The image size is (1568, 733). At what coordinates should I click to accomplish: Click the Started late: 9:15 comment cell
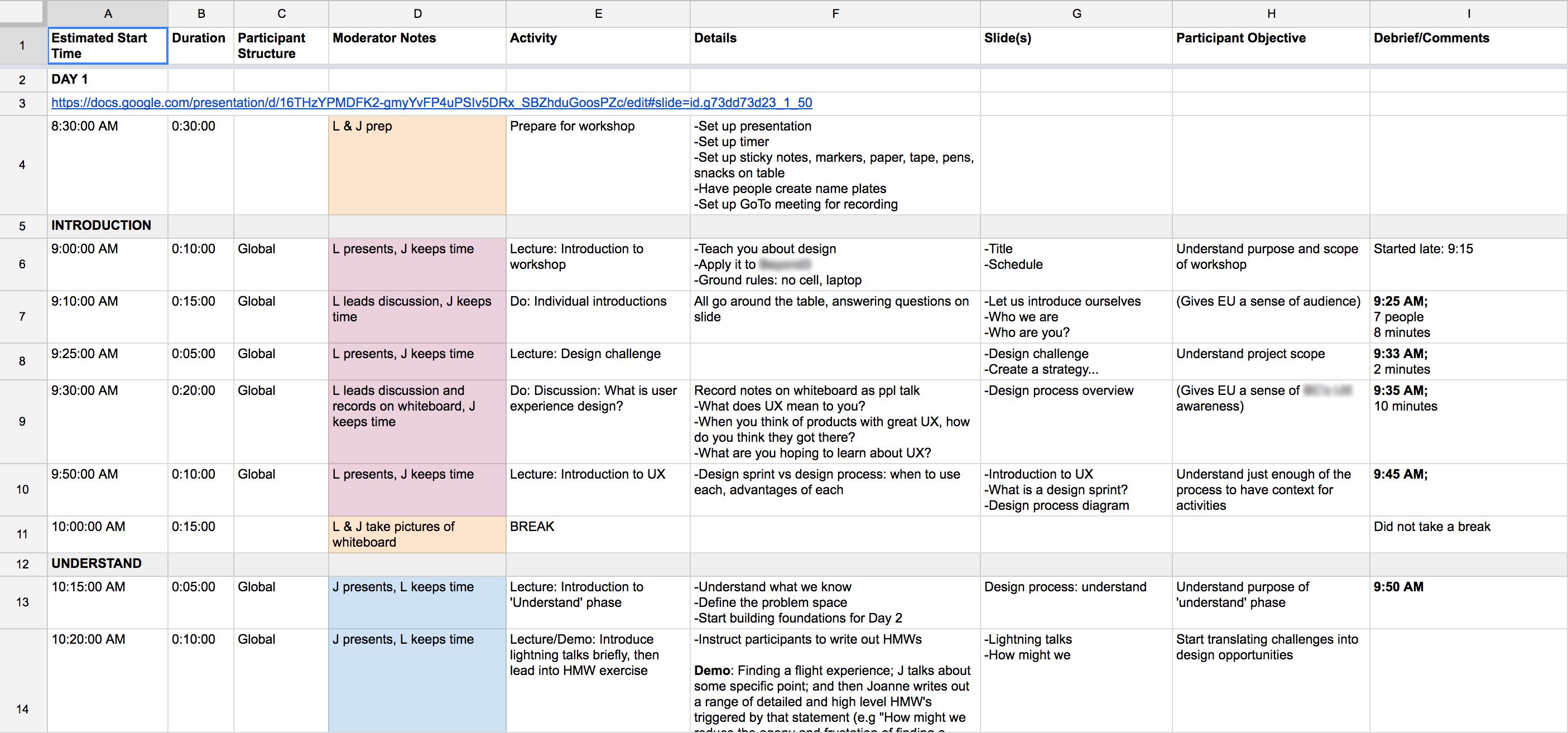[x=1468, y=264]
